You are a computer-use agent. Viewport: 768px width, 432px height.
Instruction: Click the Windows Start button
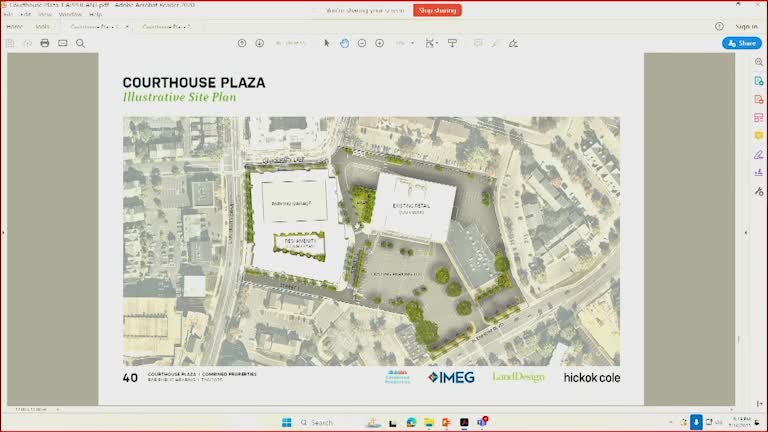click(x=287, y=422)
